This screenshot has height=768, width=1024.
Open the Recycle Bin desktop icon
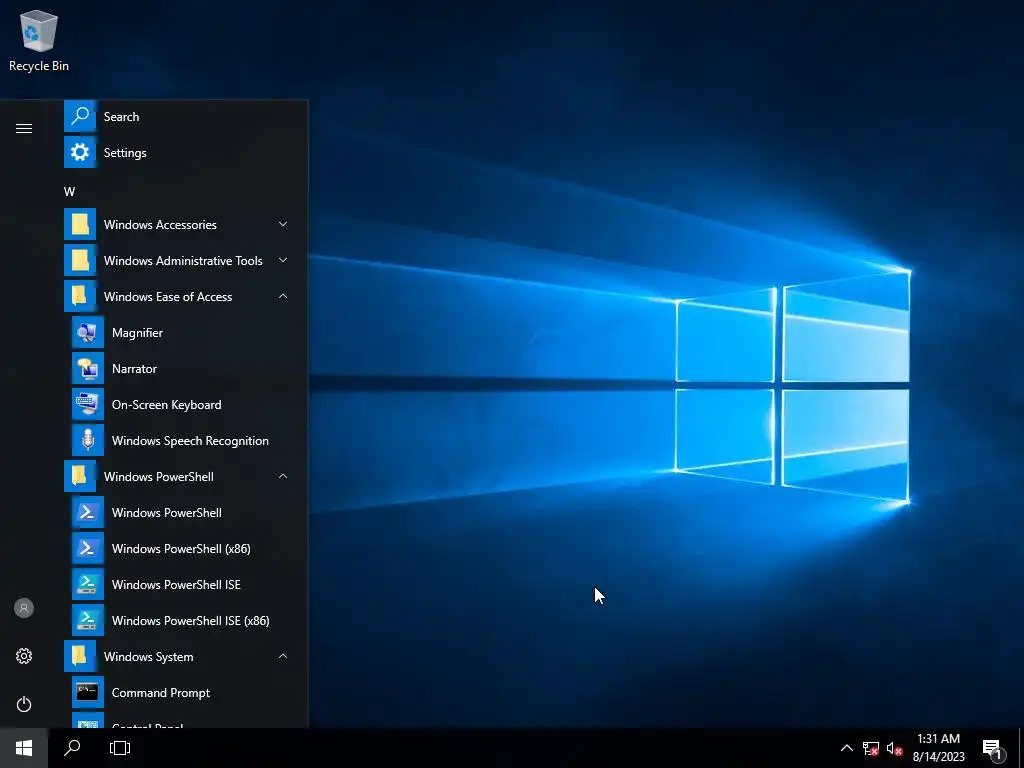pos(39,40)
